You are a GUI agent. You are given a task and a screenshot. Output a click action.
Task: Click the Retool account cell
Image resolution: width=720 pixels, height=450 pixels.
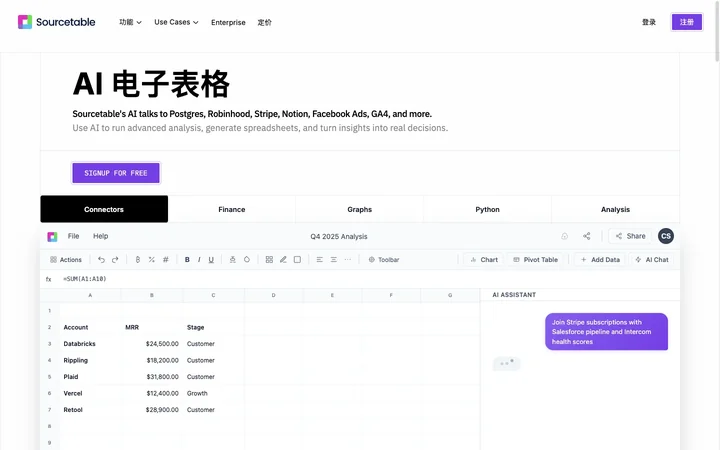(90, 410)
